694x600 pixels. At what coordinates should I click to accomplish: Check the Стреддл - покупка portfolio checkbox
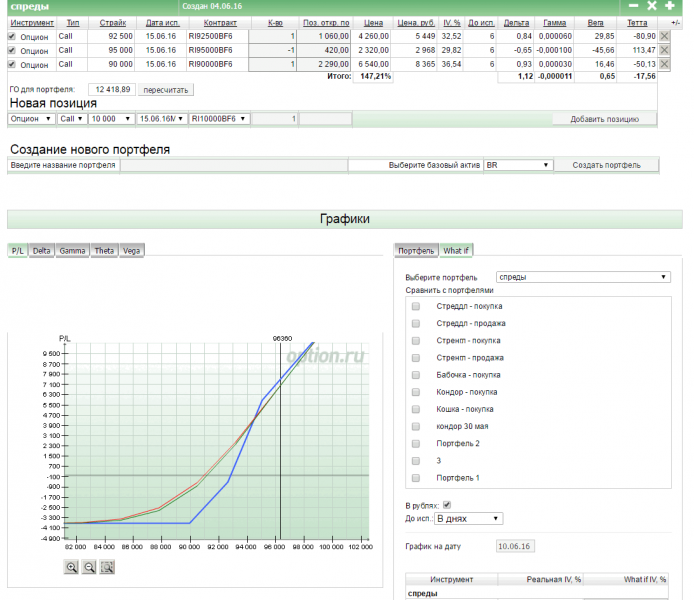click(416, 307)
